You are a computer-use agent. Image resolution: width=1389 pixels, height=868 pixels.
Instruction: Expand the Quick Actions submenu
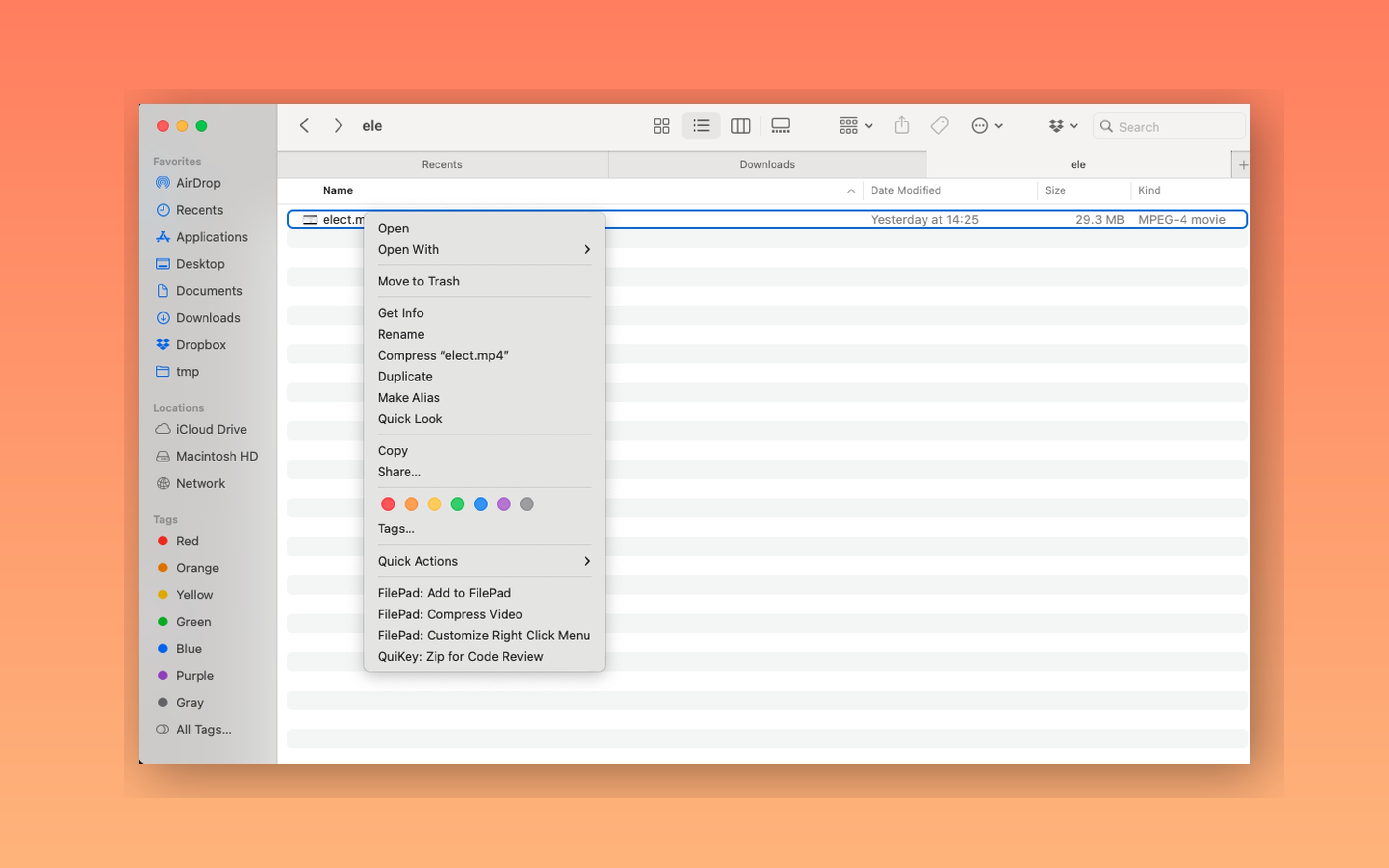418,561
